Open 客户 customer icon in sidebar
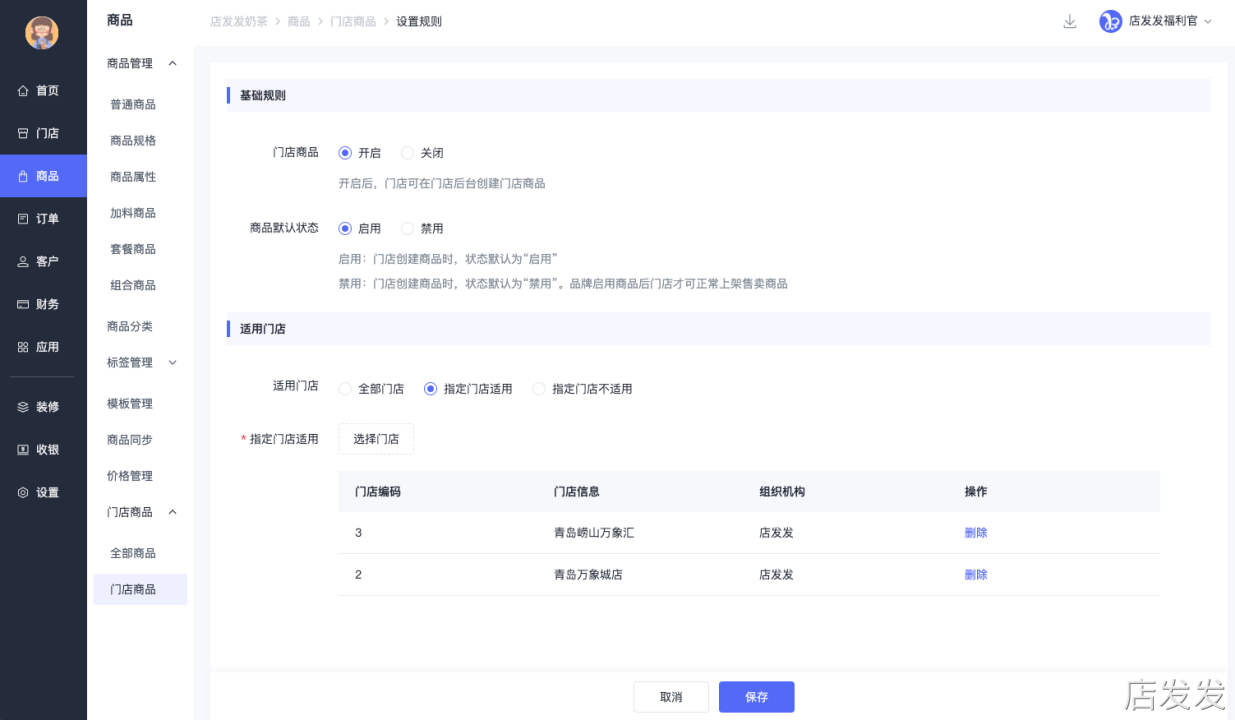This screenshot has width=1235, height=720. (23, 261)
